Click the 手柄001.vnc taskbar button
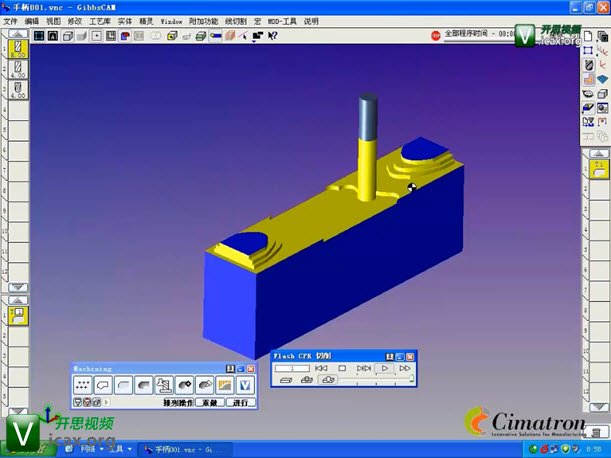The width and height of the screenshot is (611, 458). 185,450
